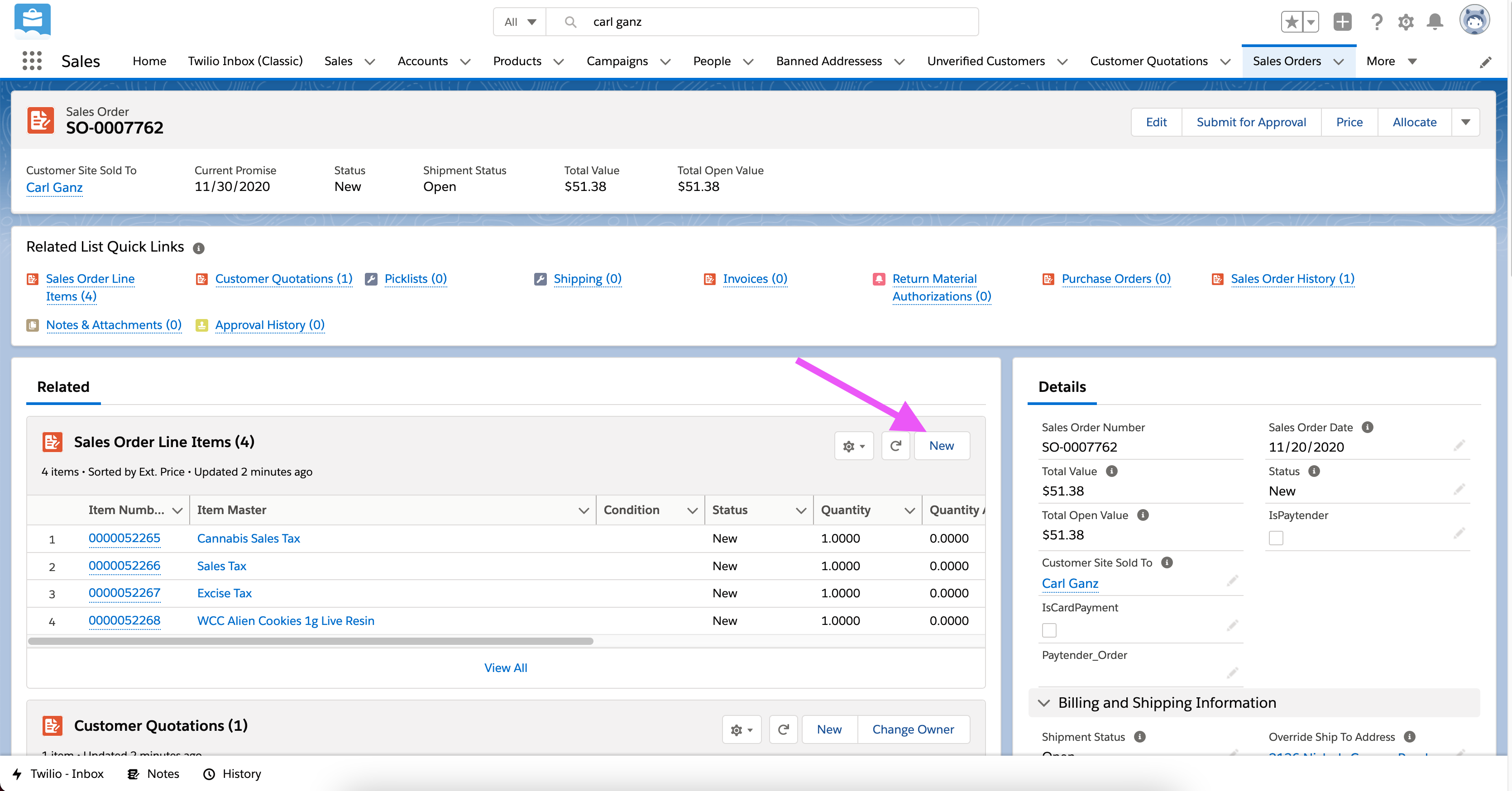
Task: Edit Sales Order Date with pencil icon
Action: [1459, 446]
